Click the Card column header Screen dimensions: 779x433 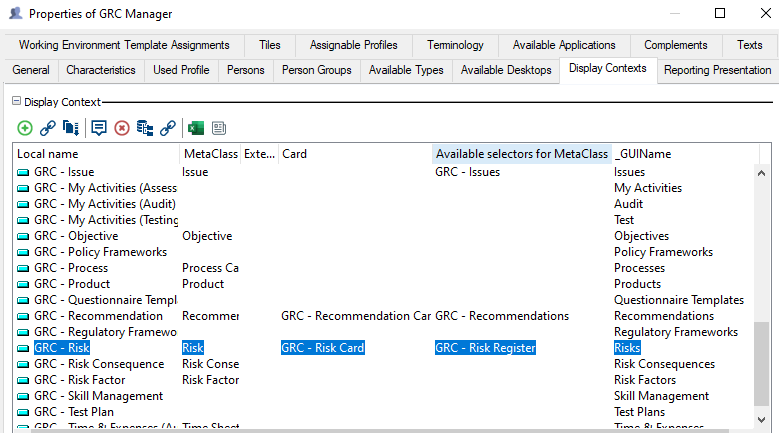click(x=355, y=154)
